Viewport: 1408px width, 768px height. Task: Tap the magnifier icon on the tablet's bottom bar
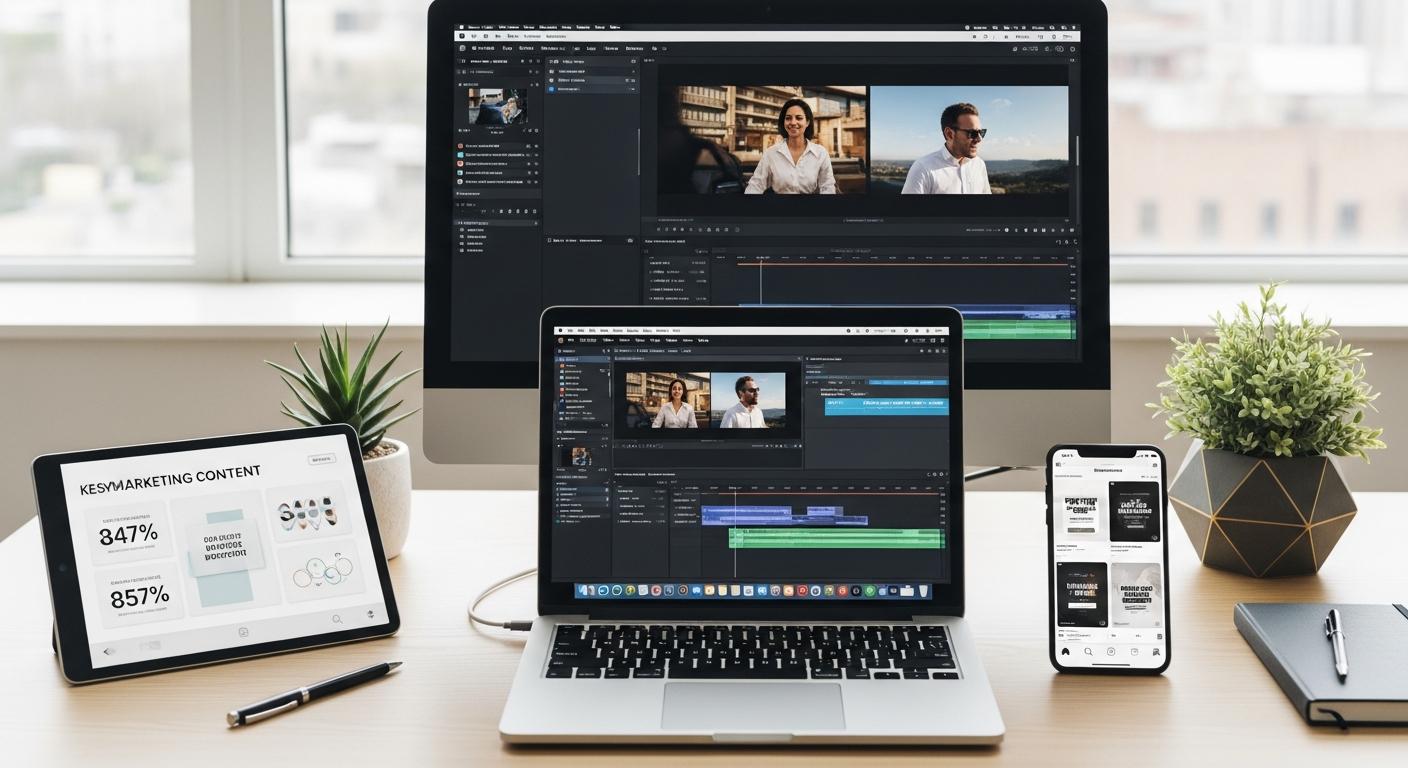[337, 619]
